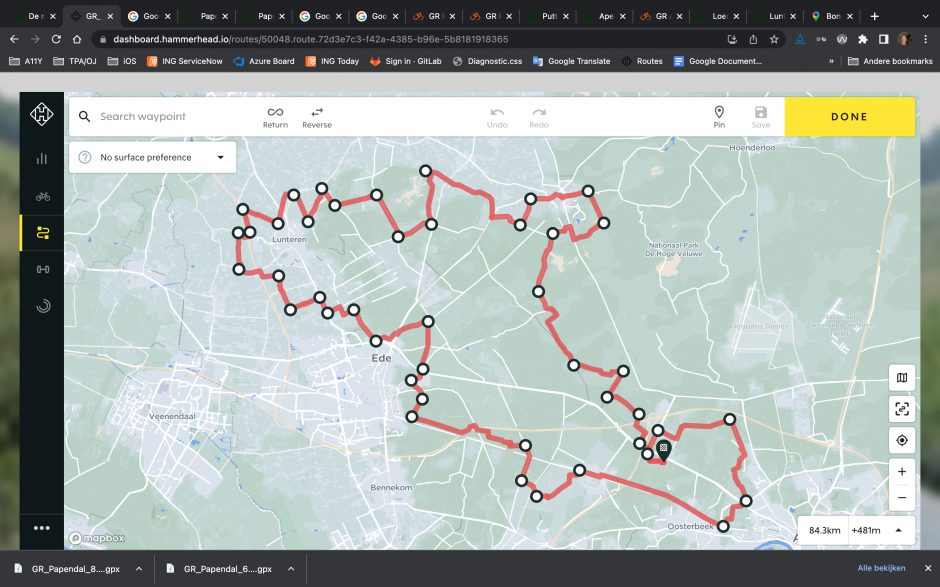
Task: Click the Alle bekijken link
Action: 881,569
